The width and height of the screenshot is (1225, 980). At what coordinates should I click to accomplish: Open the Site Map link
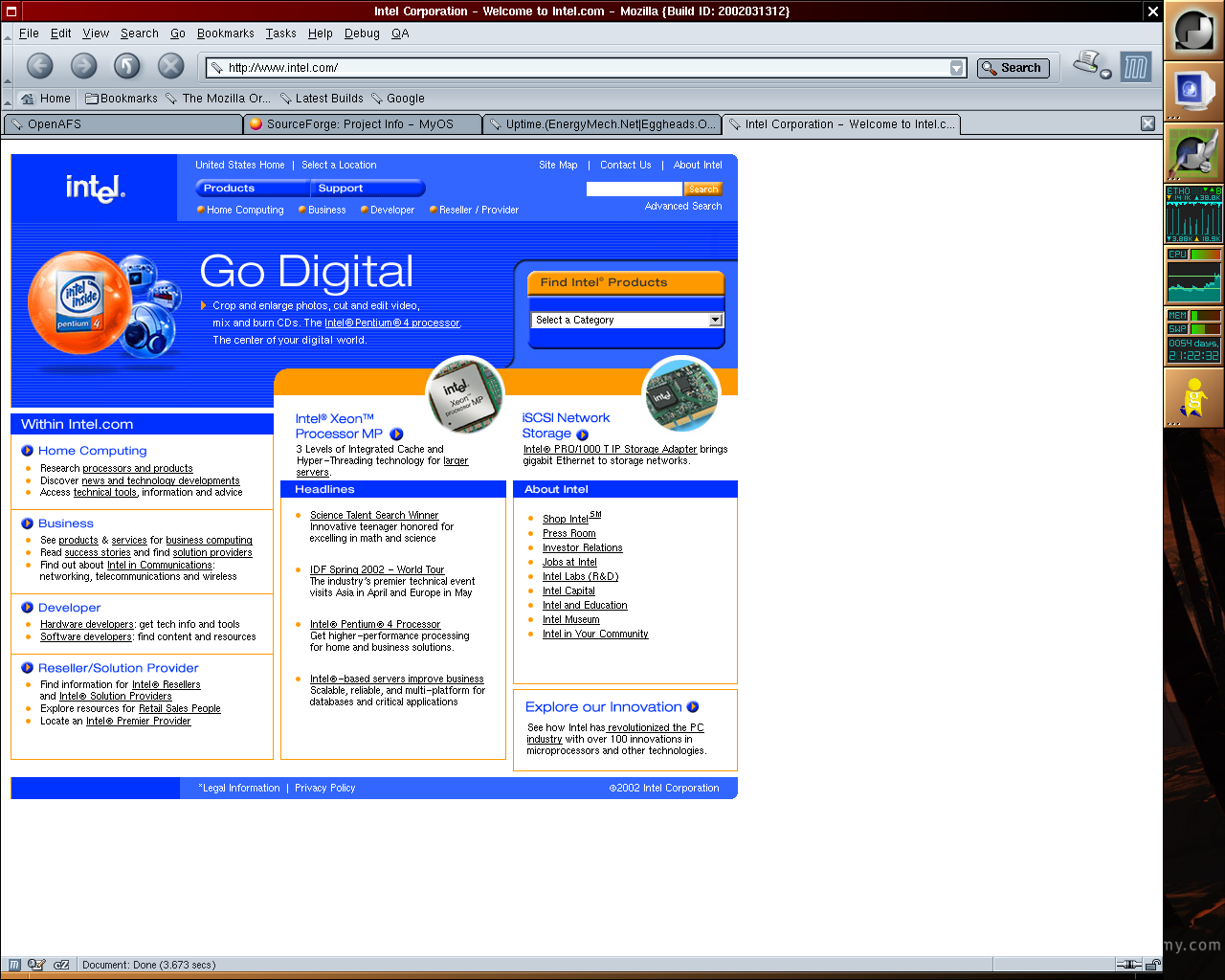tap(558, 166)
